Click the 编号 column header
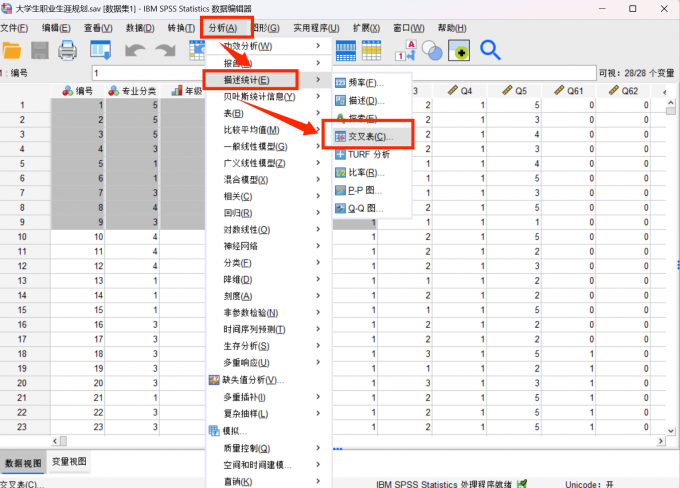 coord(78,91)
